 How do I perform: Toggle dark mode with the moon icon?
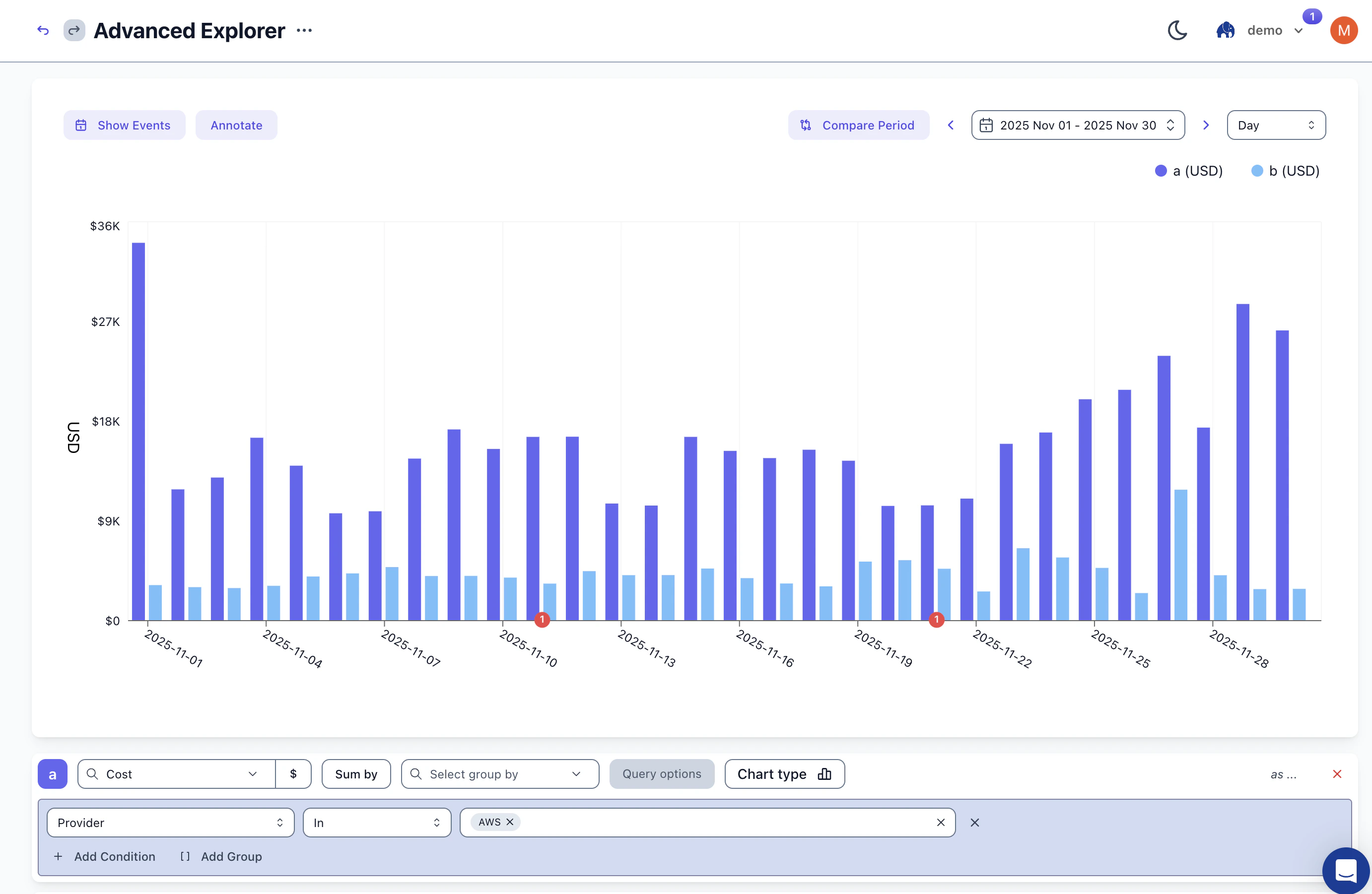1176,30
